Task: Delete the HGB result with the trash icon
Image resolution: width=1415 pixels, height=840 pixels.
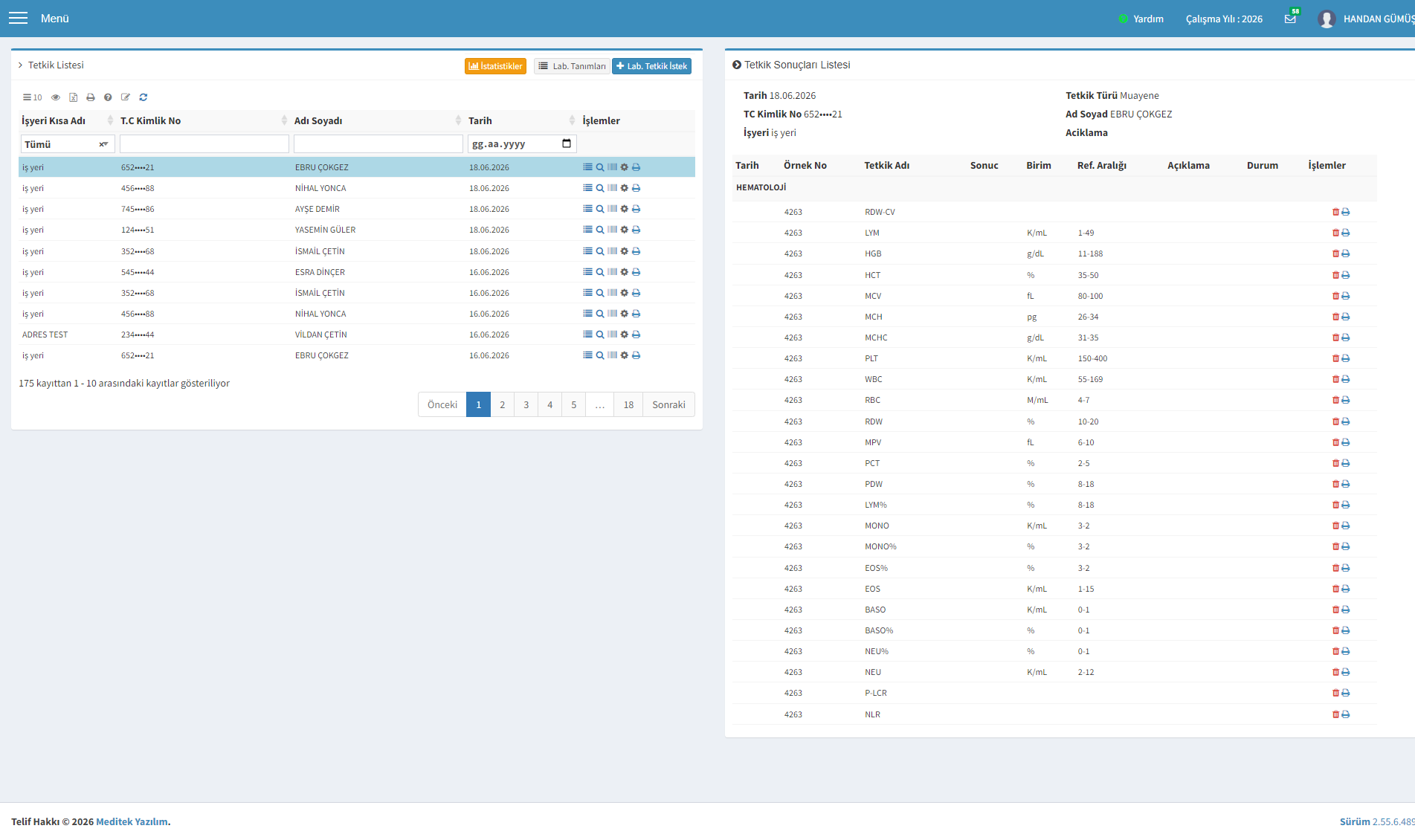Action: click(1335, 253)
